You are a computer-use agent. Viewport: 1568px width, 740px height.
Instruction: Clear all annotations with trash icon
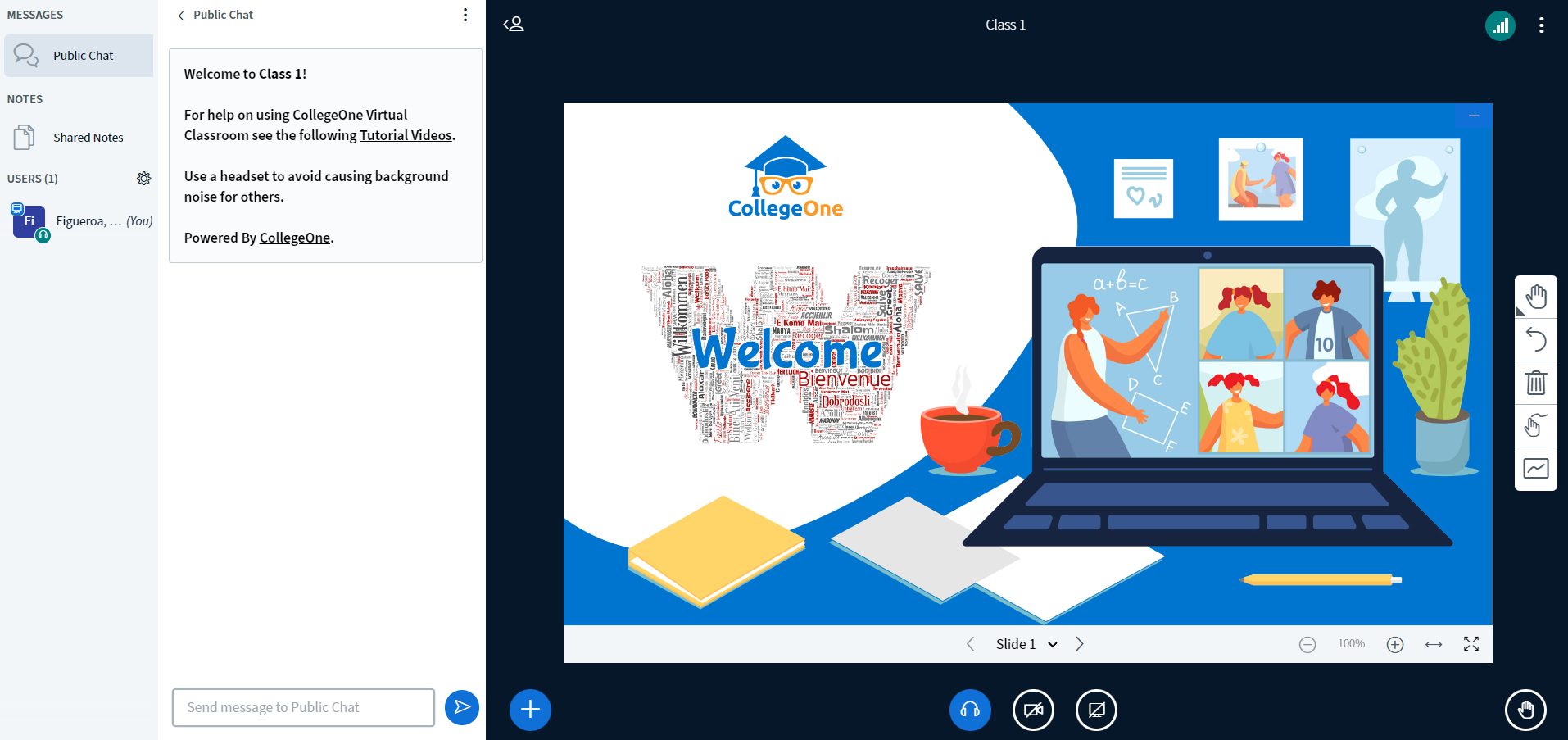click(x=1536, y=383)
